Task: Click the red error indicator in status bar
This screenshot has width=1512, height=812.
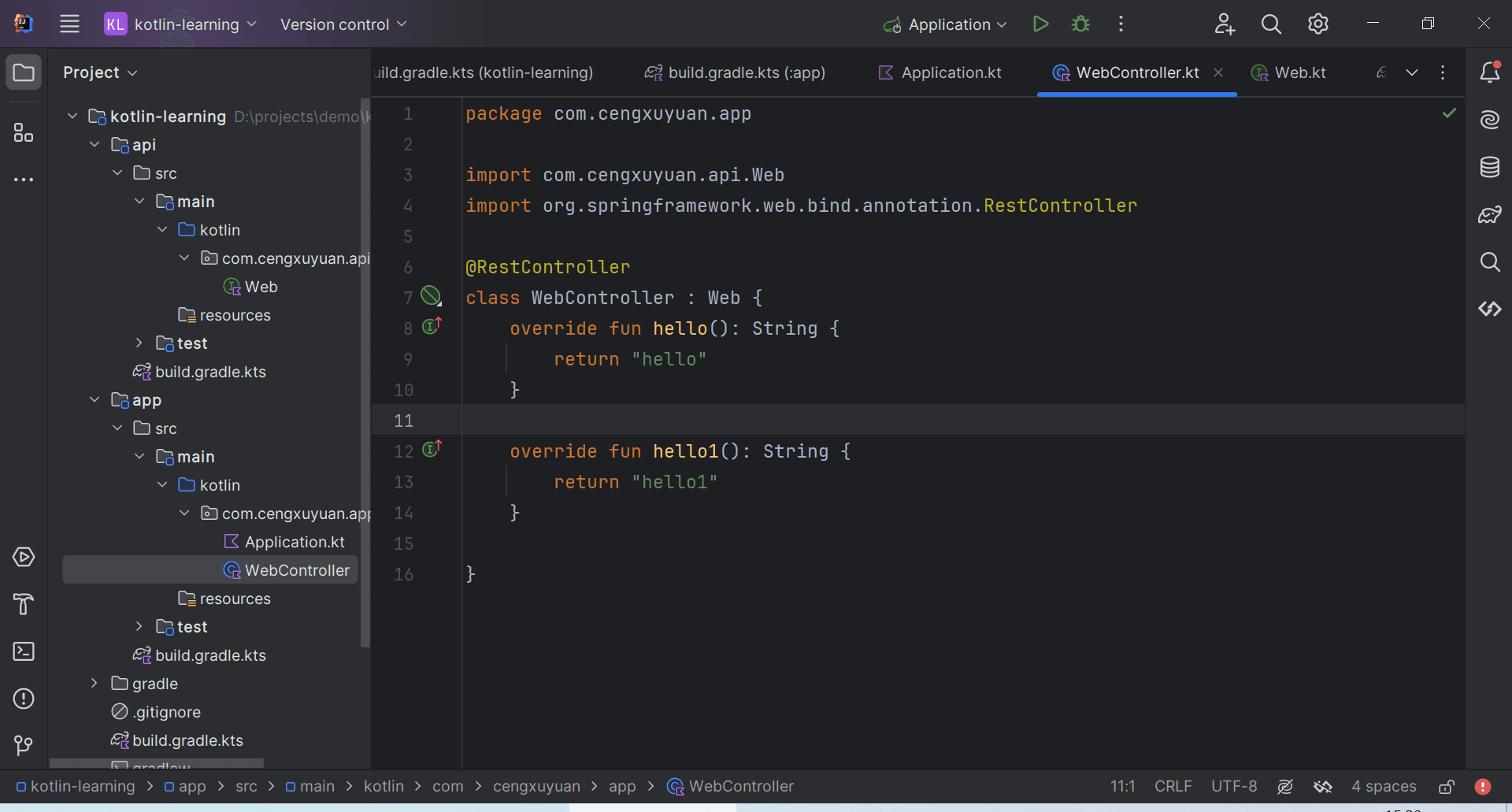Action: pos(1483,786)
